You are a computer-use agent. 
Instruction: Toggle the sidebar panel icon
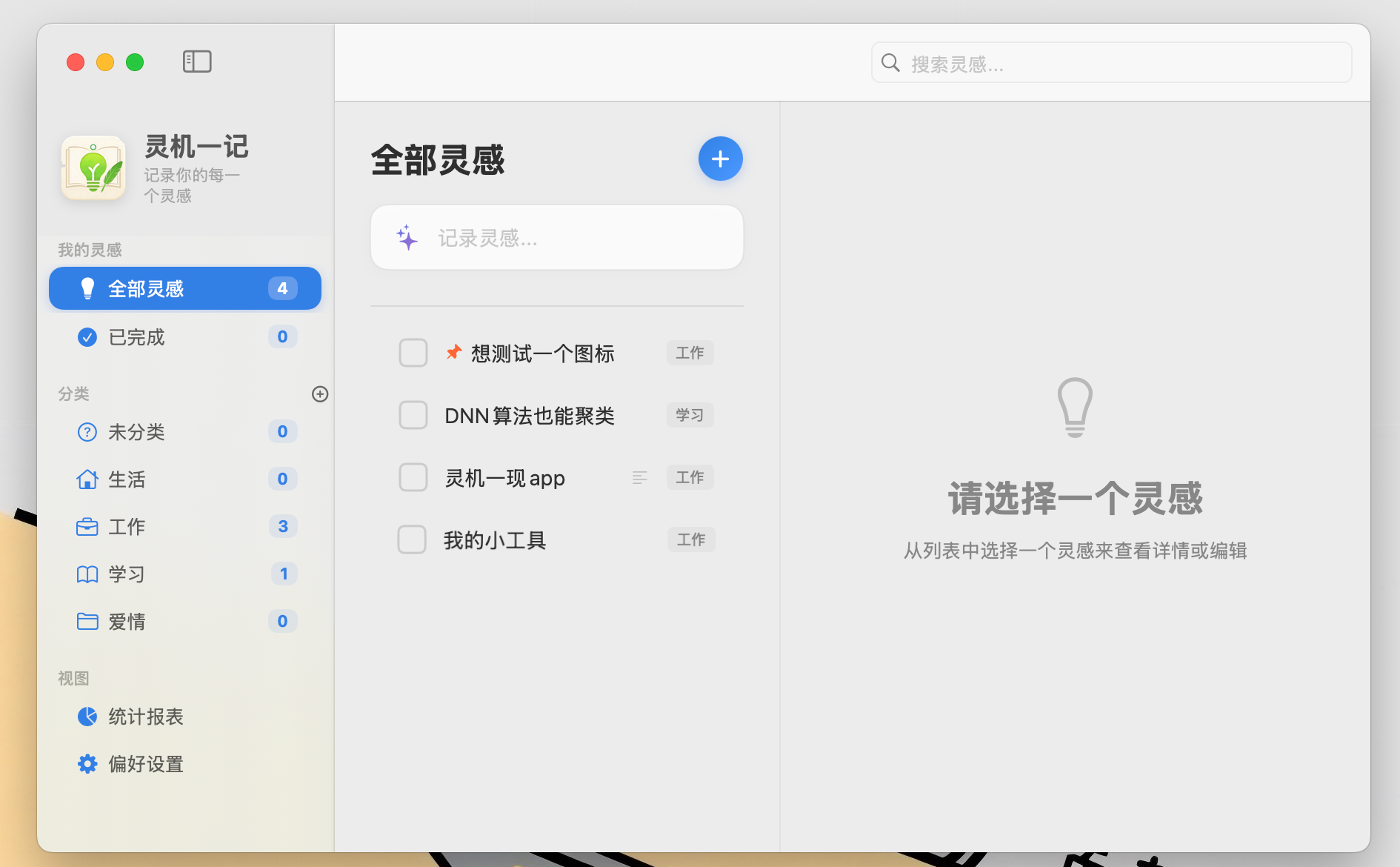(x=197, y=62)
